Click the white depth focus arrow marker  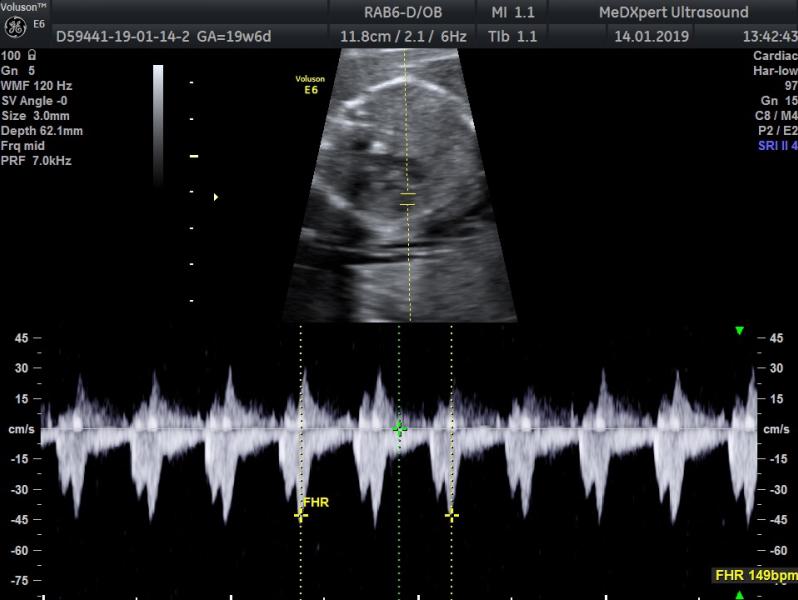(216, 197)
